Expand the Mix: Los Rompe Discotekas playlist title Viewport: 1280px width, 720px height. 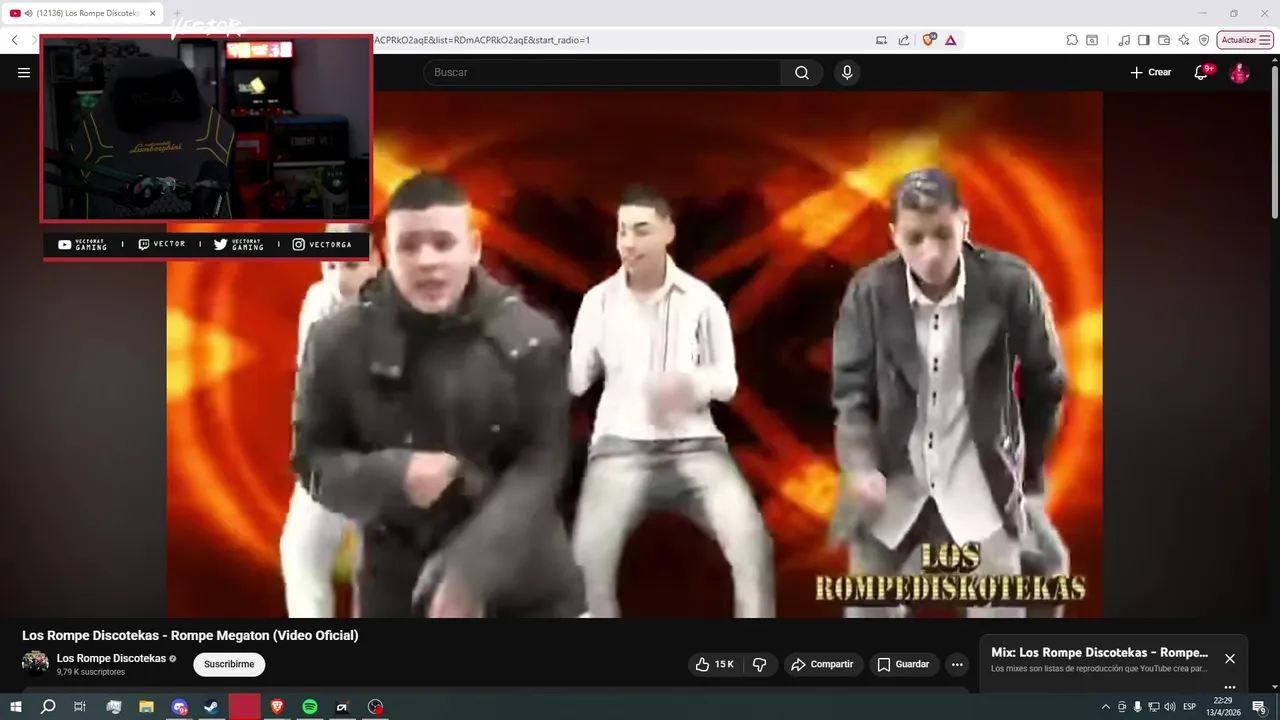click(1099, 652)
